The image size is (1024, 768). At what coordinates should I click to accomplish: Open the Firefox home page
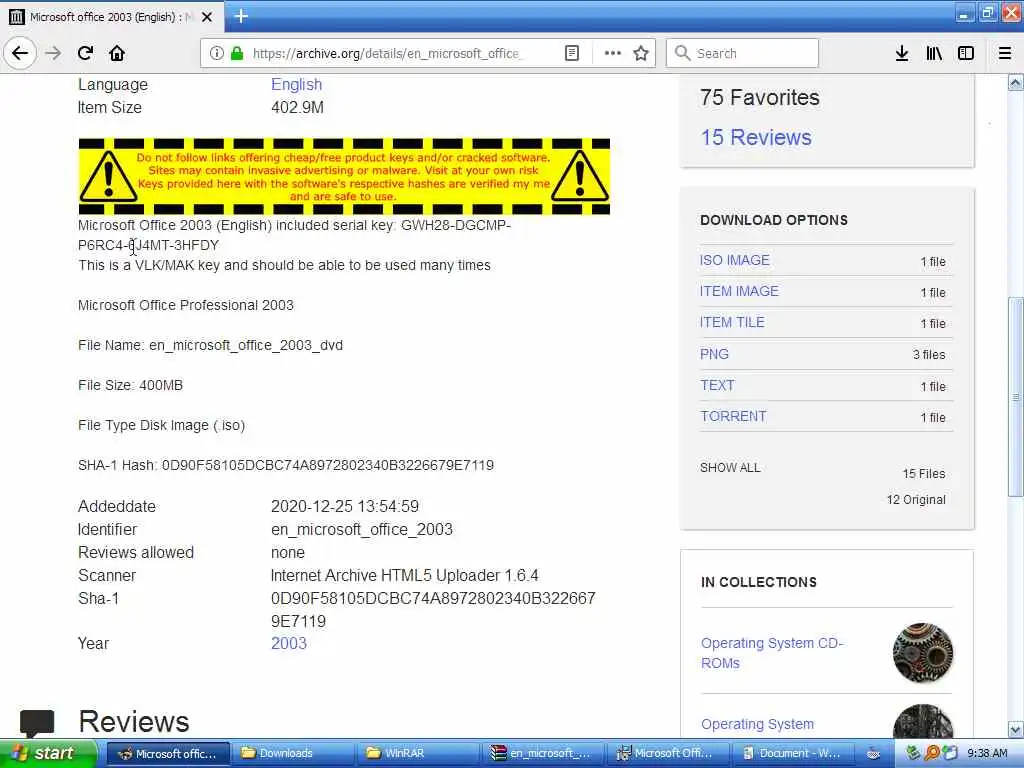pos(117,53)
